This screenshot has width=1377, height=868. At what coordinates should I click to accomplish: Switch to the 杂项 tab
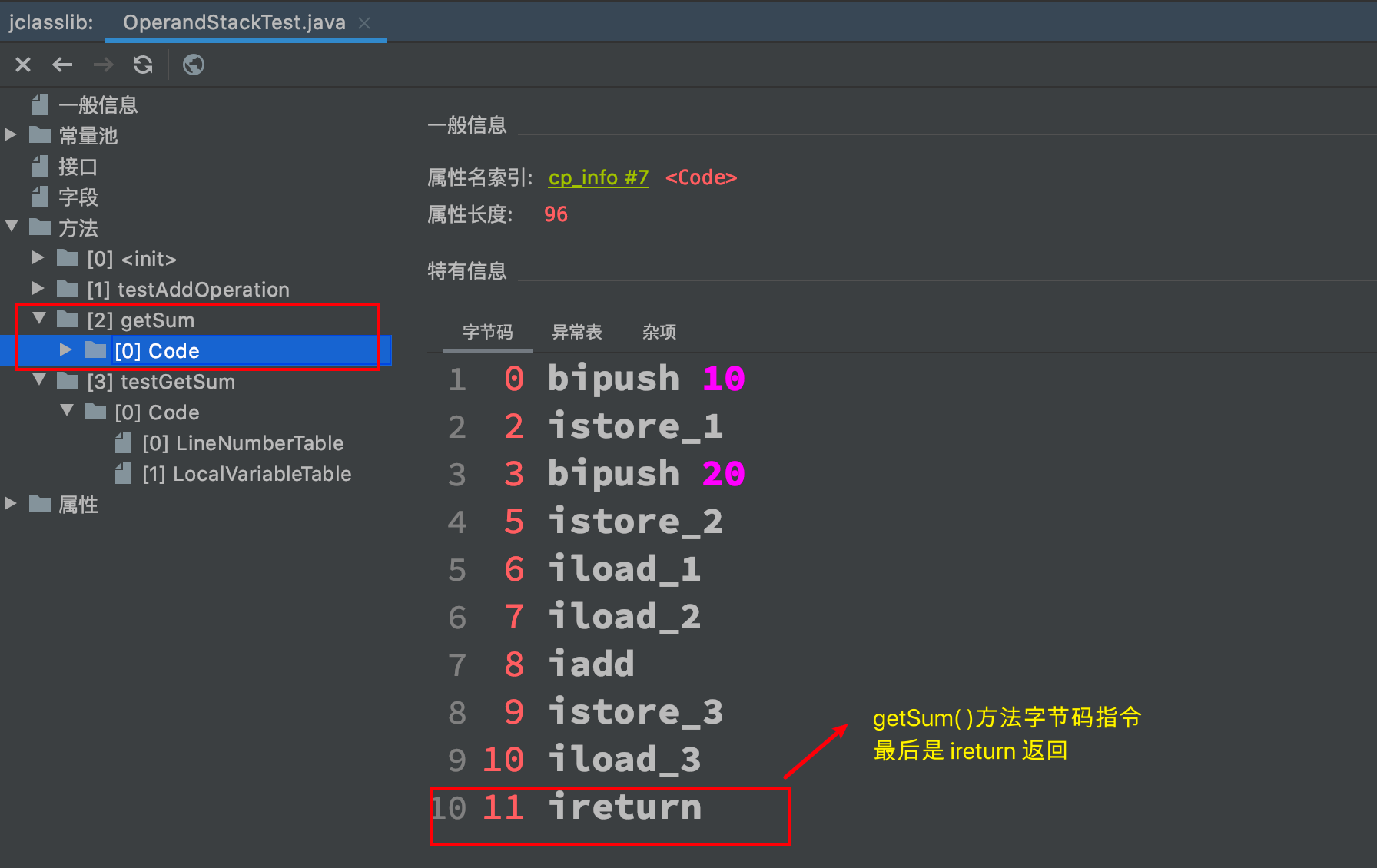(659, 332)
